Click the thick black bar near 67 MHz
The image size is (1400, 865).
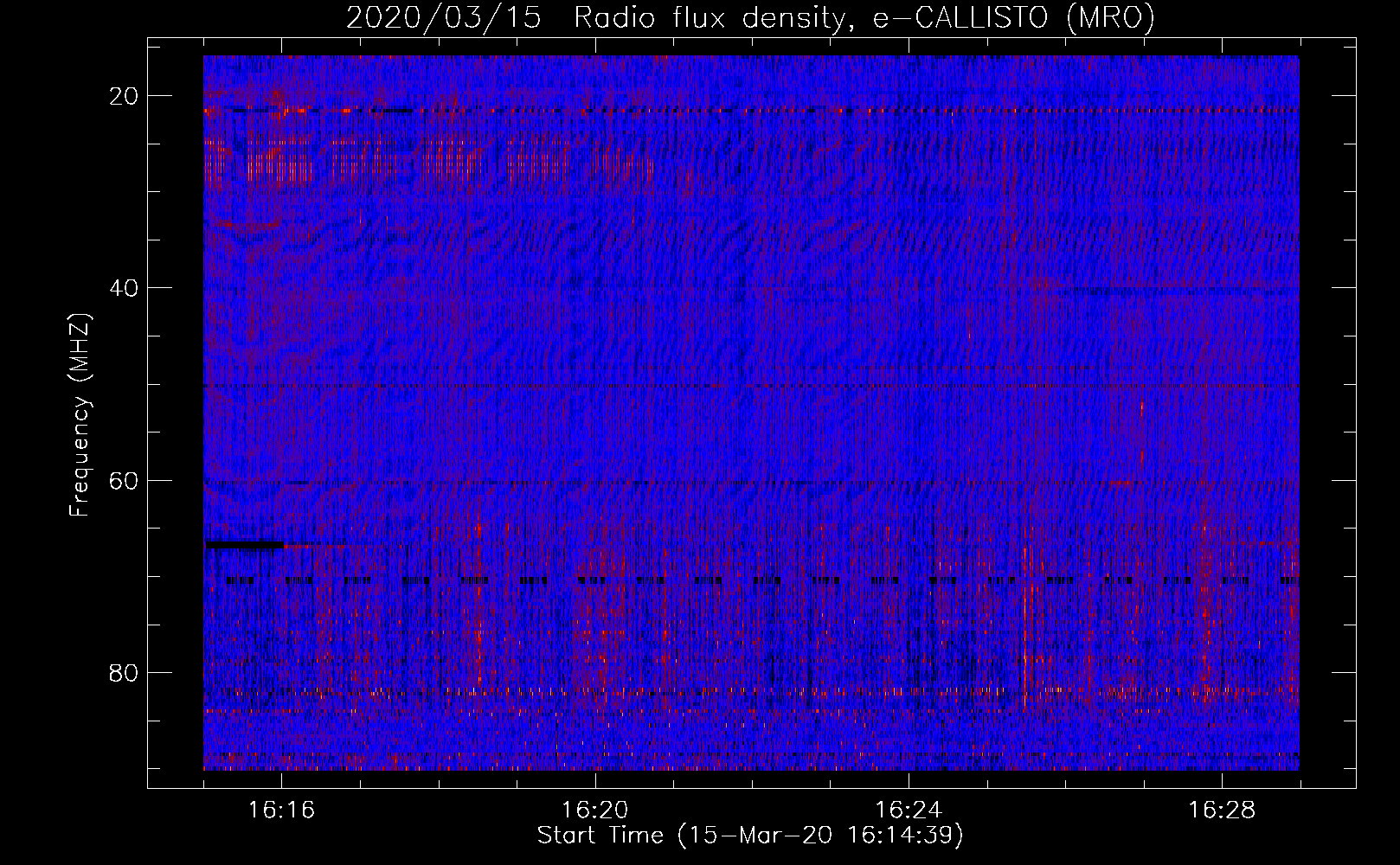click(244, 545)
